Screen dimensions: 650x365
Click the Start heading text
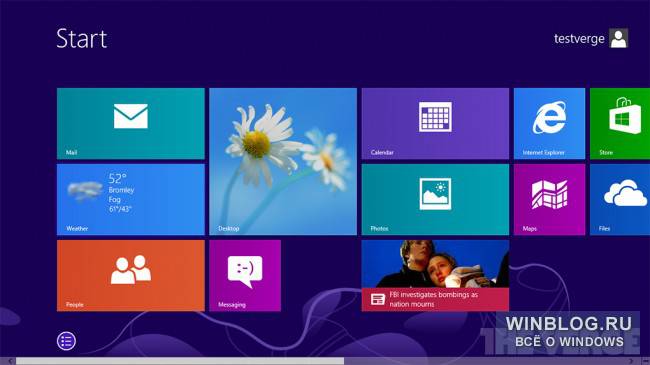click(82, 39)
